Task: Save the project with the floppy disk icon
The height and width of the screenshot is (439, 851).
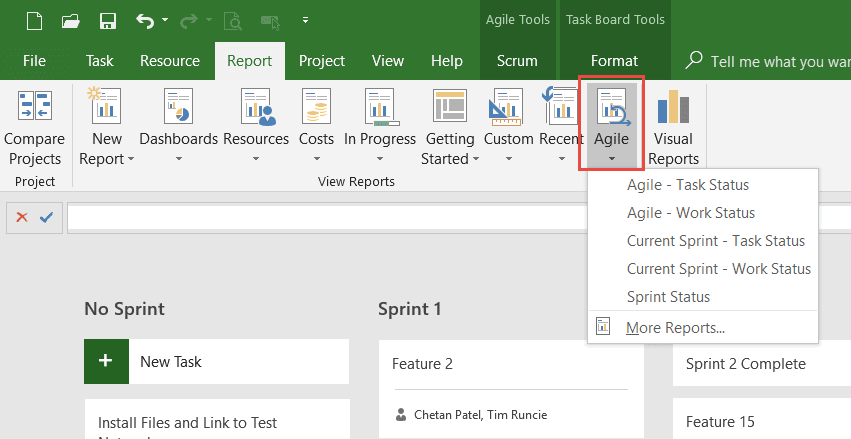Action: (x=108, y=21)
